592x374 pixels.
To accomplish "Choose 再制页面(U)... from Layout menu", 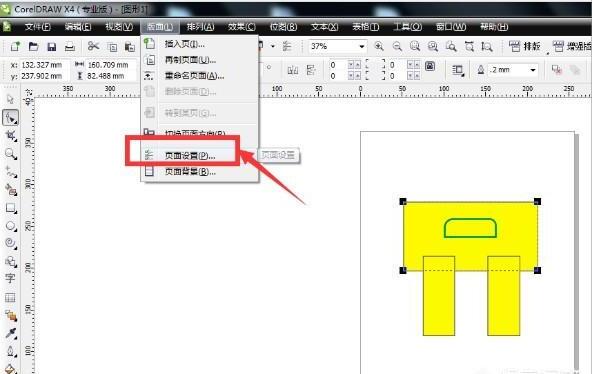I will pos(200,60).
